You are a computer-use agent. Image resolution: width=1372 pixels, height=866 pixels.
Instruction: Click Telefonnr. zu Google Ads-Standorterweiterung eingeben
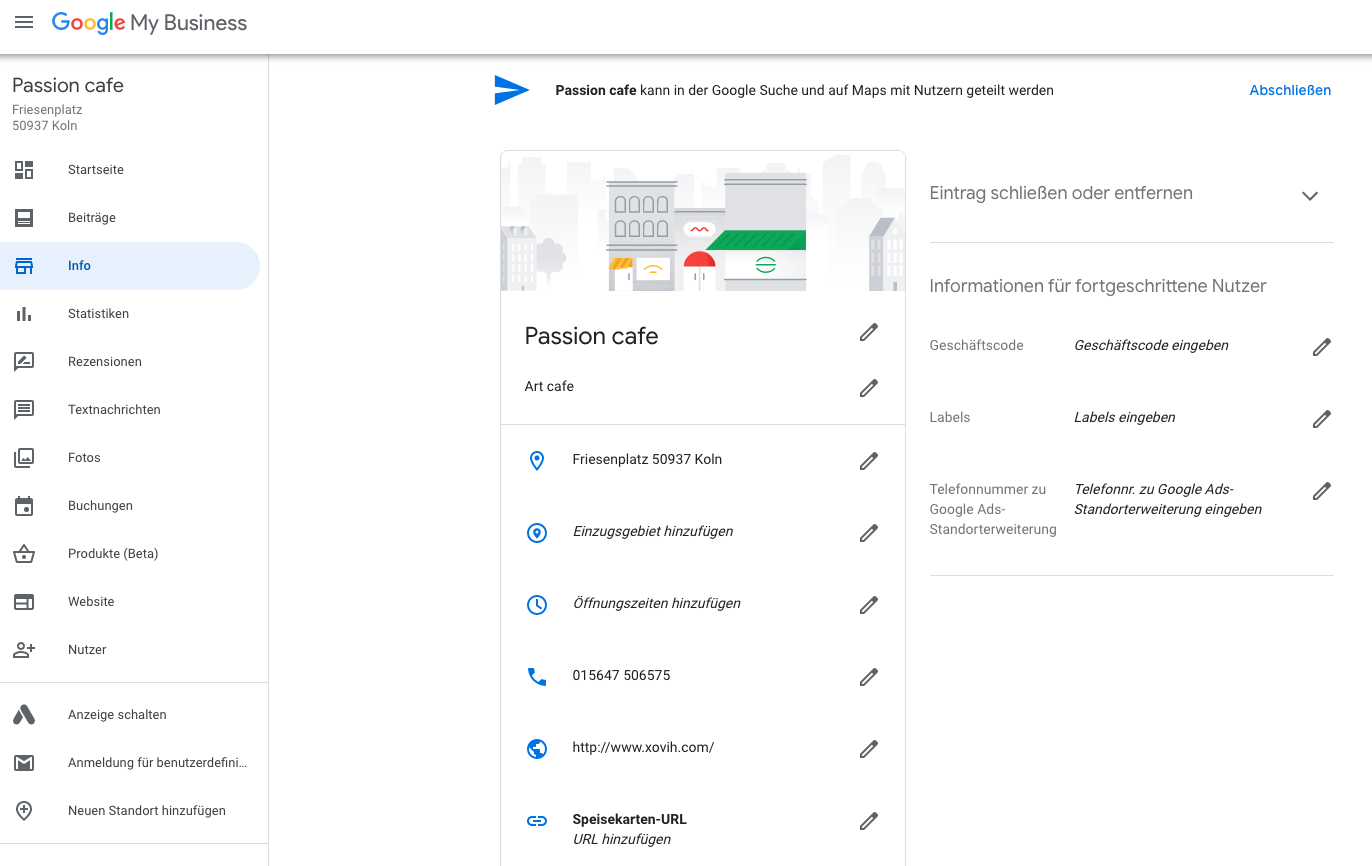pyautogui.click(x=1168, y=500)
